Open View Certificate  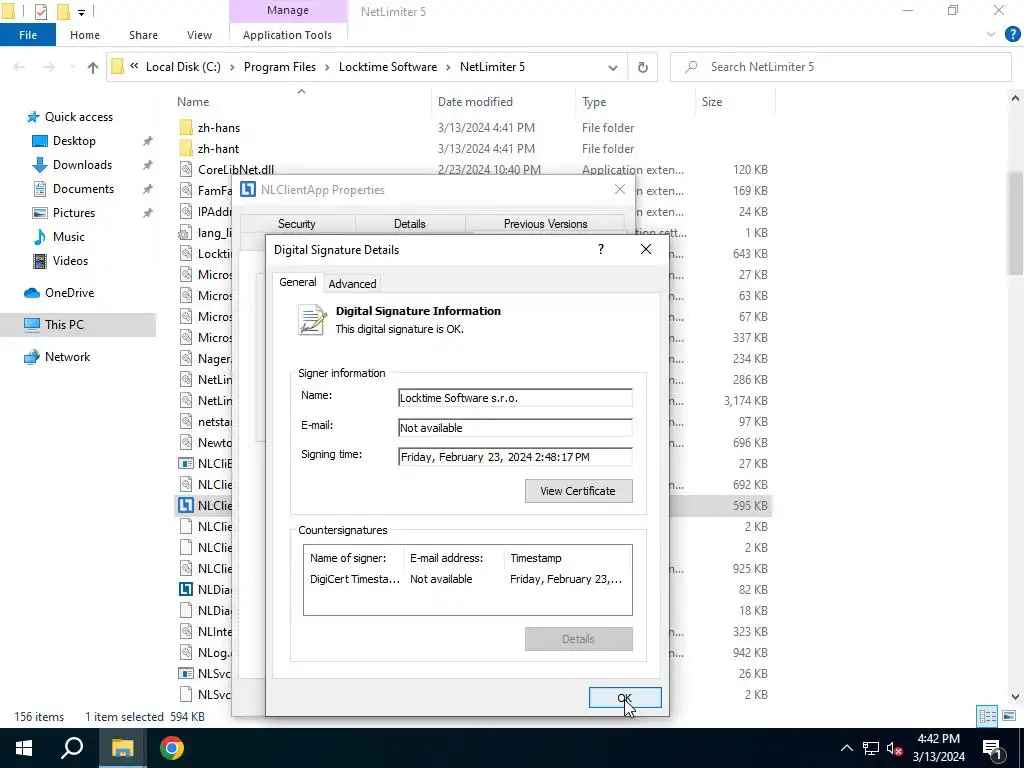point(578,491)
